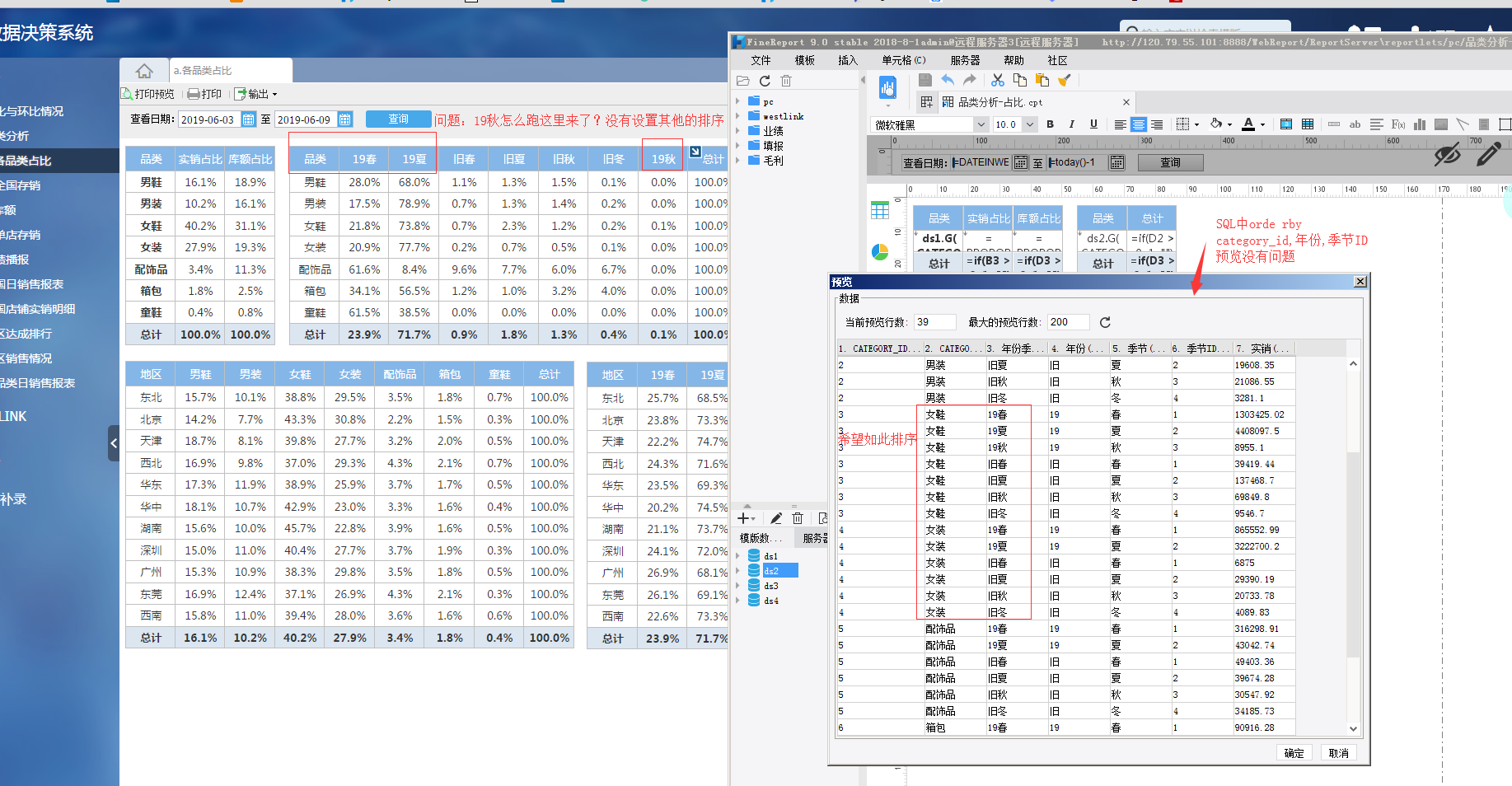Open the add dataset plus dropdown

747,518
